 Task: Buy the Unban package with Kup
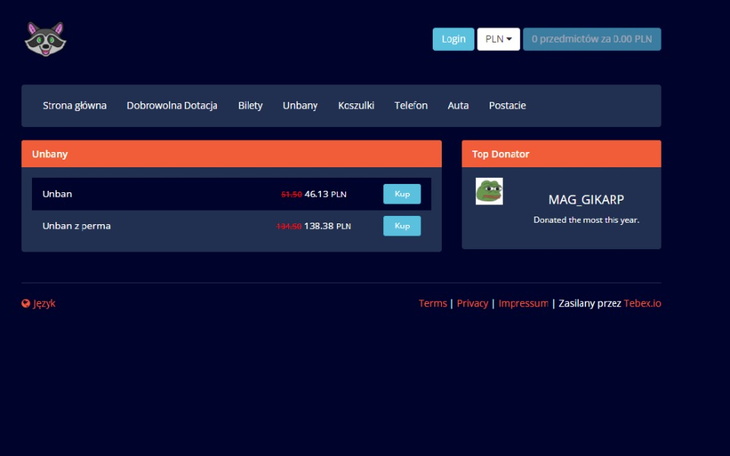[x=401, y=194]
